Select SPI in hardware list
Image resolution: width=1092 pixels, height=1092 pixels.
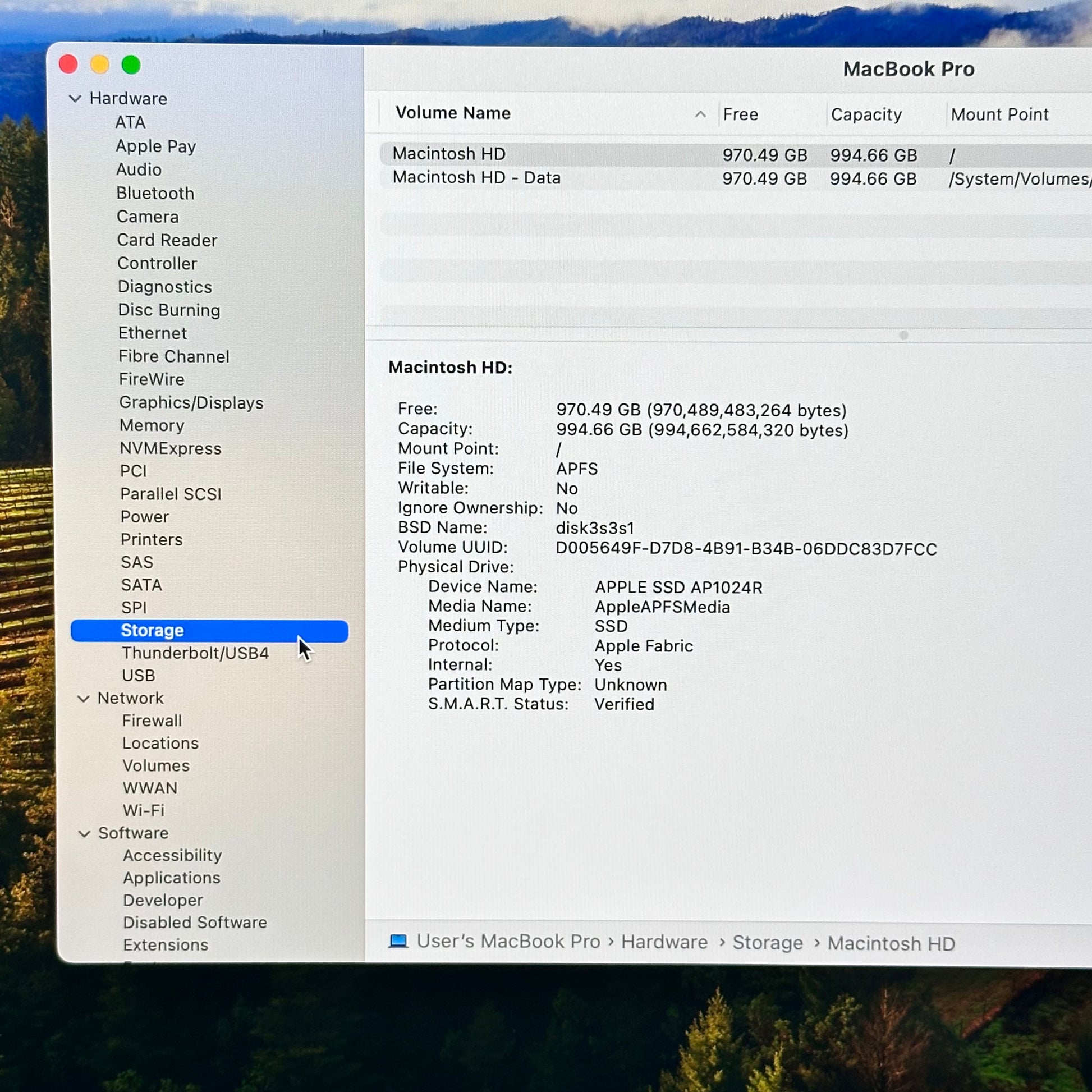click(x=134, y=608)
